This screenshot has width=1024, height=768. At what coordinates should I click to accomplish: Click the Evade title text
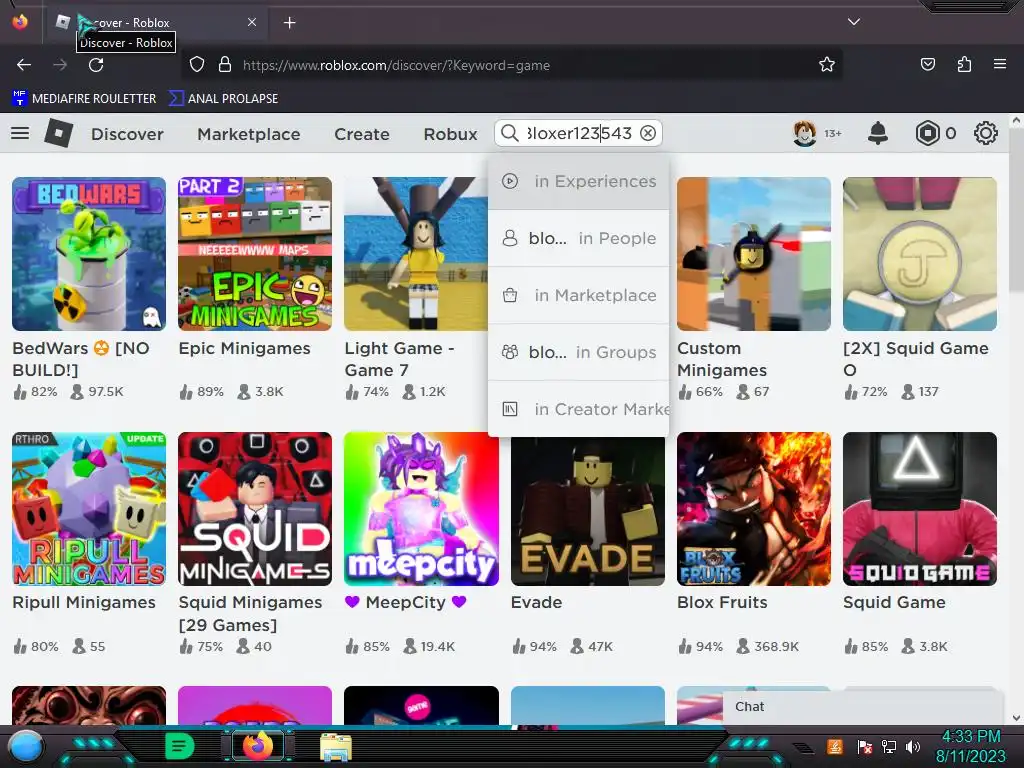point(536,602)
